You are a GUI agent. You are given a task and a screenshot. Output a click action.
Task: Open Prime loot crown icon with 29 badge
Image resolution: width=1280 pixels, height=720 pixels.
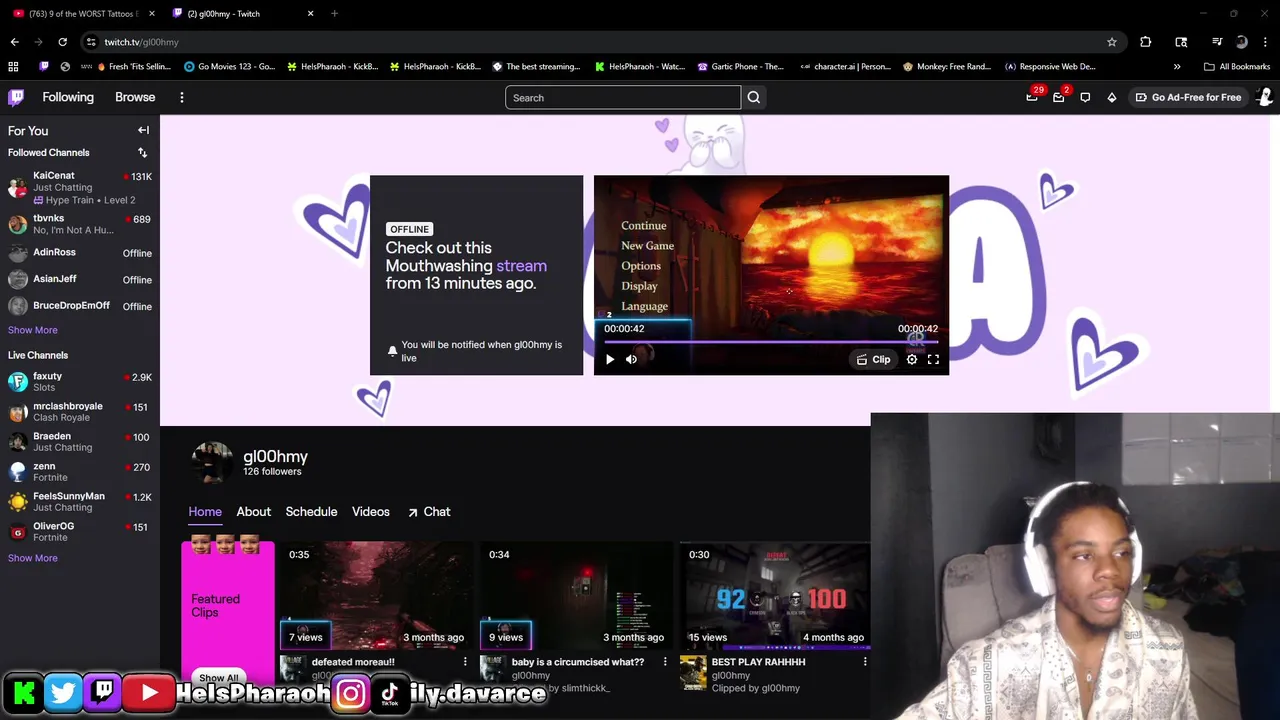coord(1032,96)
